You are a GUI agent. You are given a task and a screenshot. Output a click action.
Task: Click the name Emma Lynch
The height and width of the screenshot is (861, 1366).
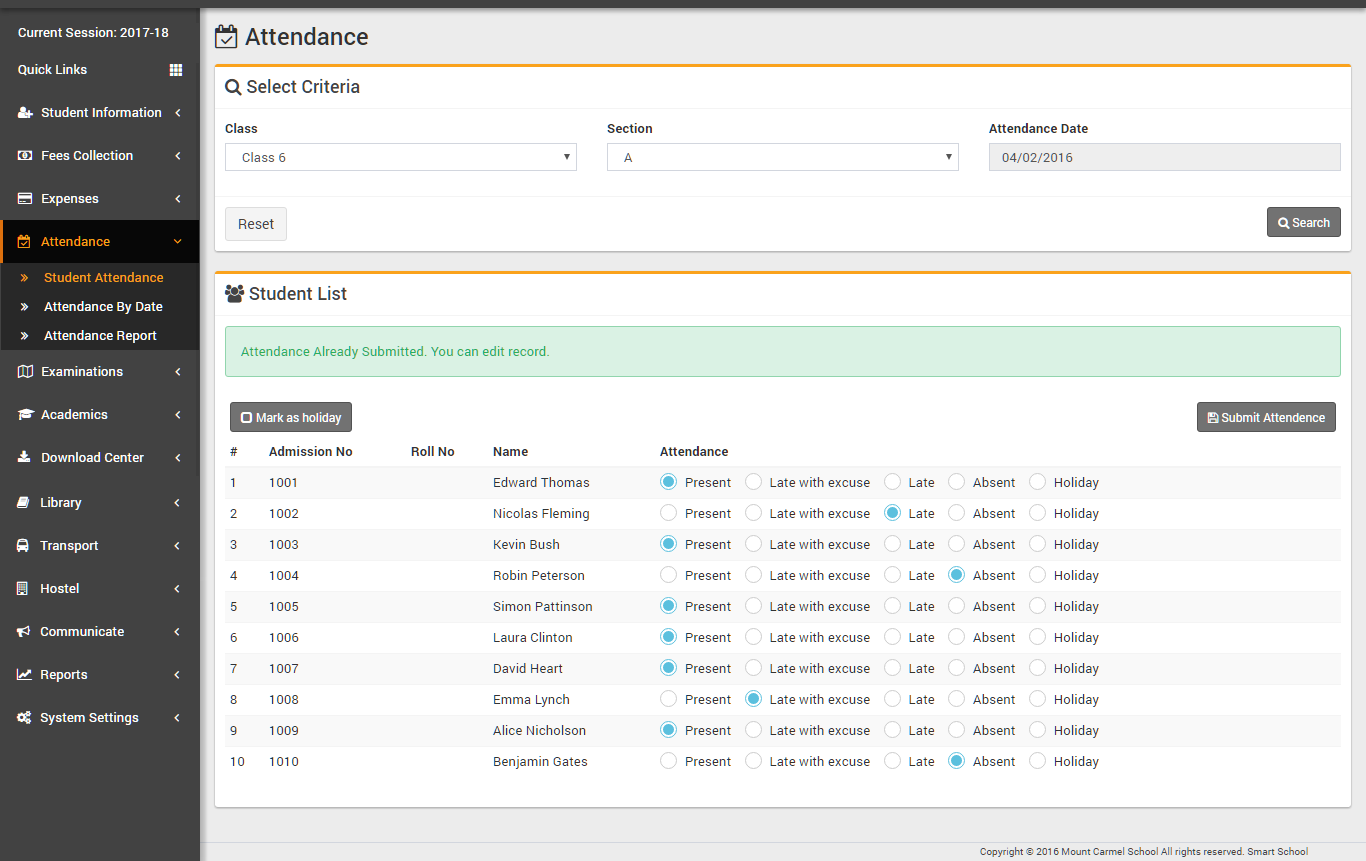click(531, 699)
